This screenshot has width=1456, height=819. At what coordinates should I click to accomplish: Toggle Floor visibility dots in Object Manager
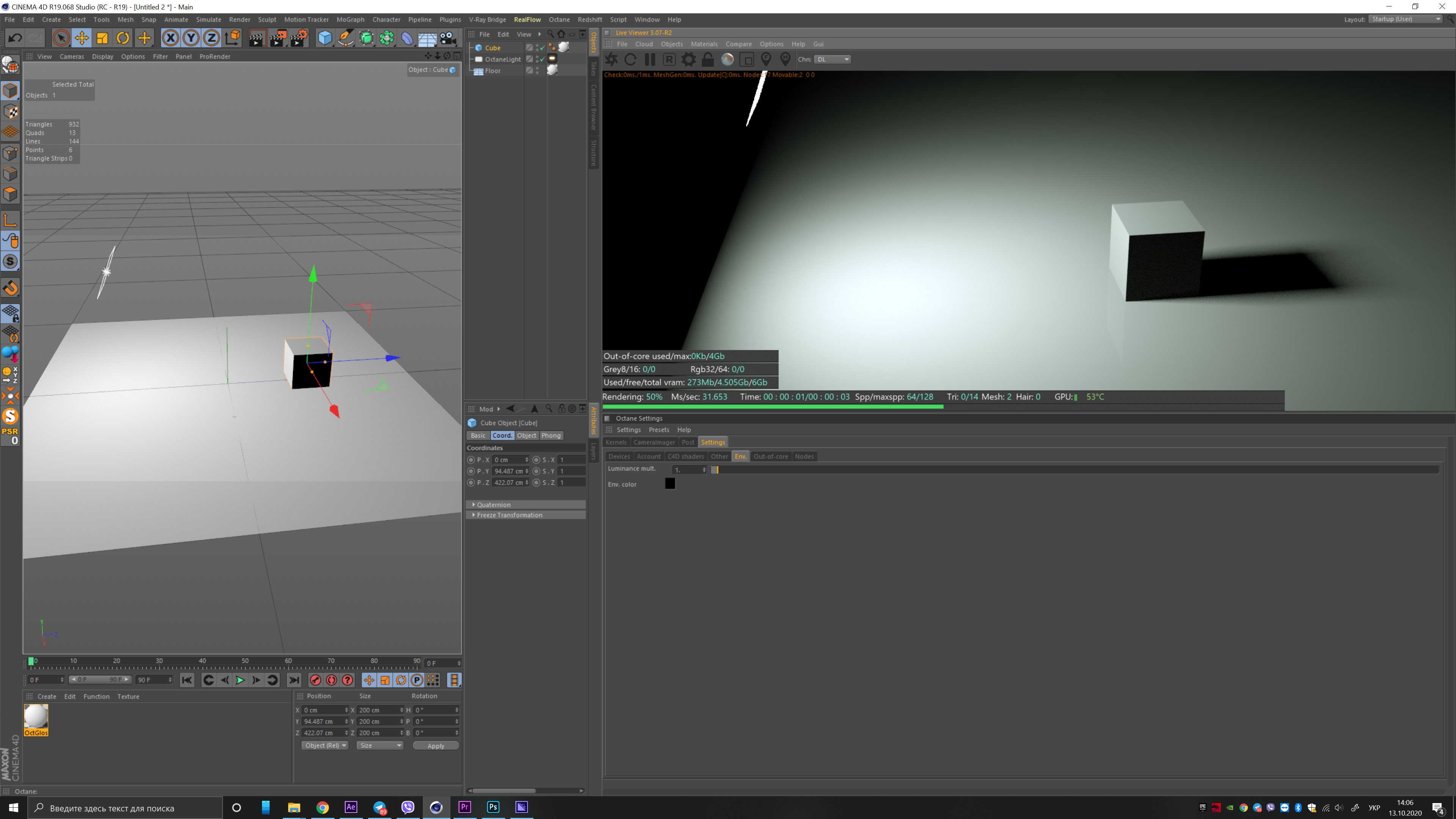pos(537,71)
